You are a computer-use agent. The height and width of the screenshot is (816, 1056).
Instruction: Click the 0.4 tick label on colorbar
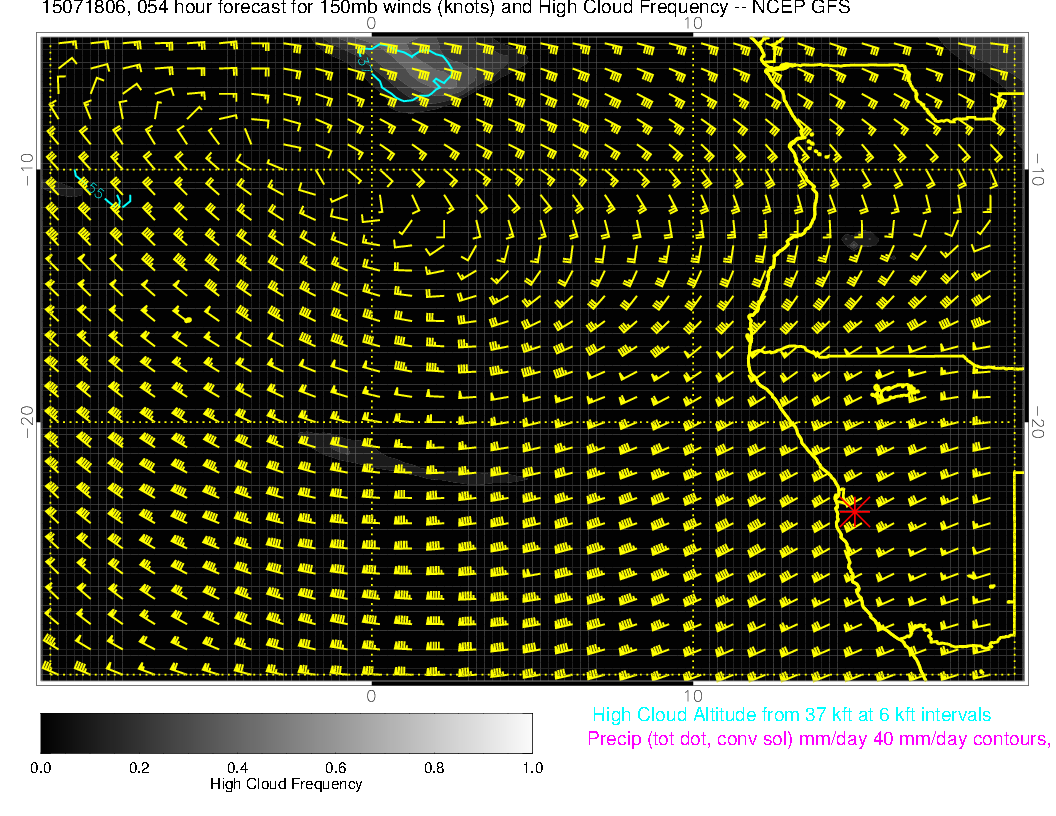click(x=237, y=768)
